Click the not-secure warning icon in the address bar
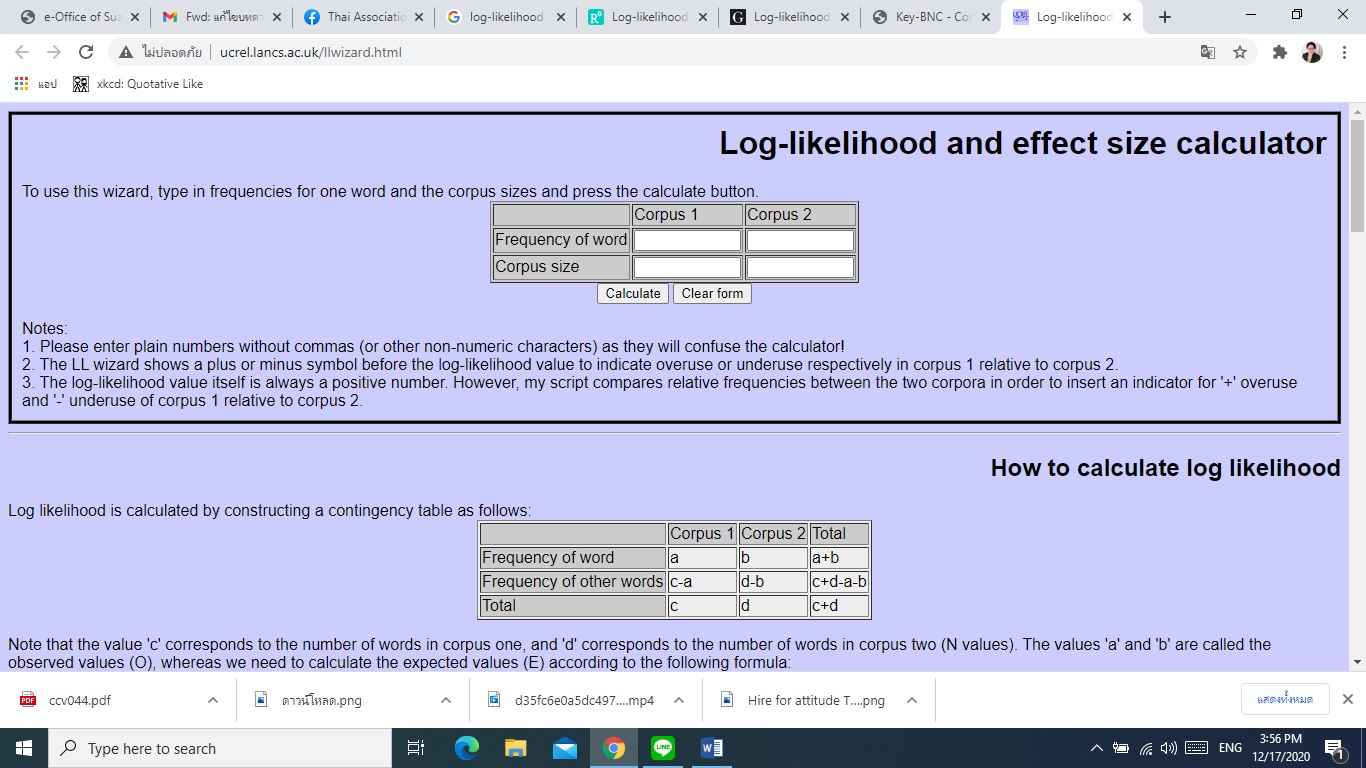Screen dimensions: 1366x768 (125, 52)
